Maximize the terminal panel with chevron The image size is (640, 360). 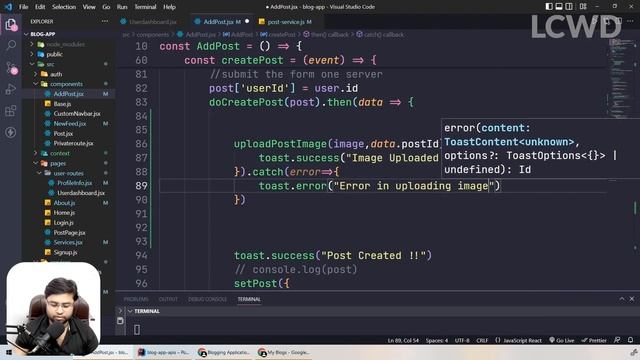point(622,299)
